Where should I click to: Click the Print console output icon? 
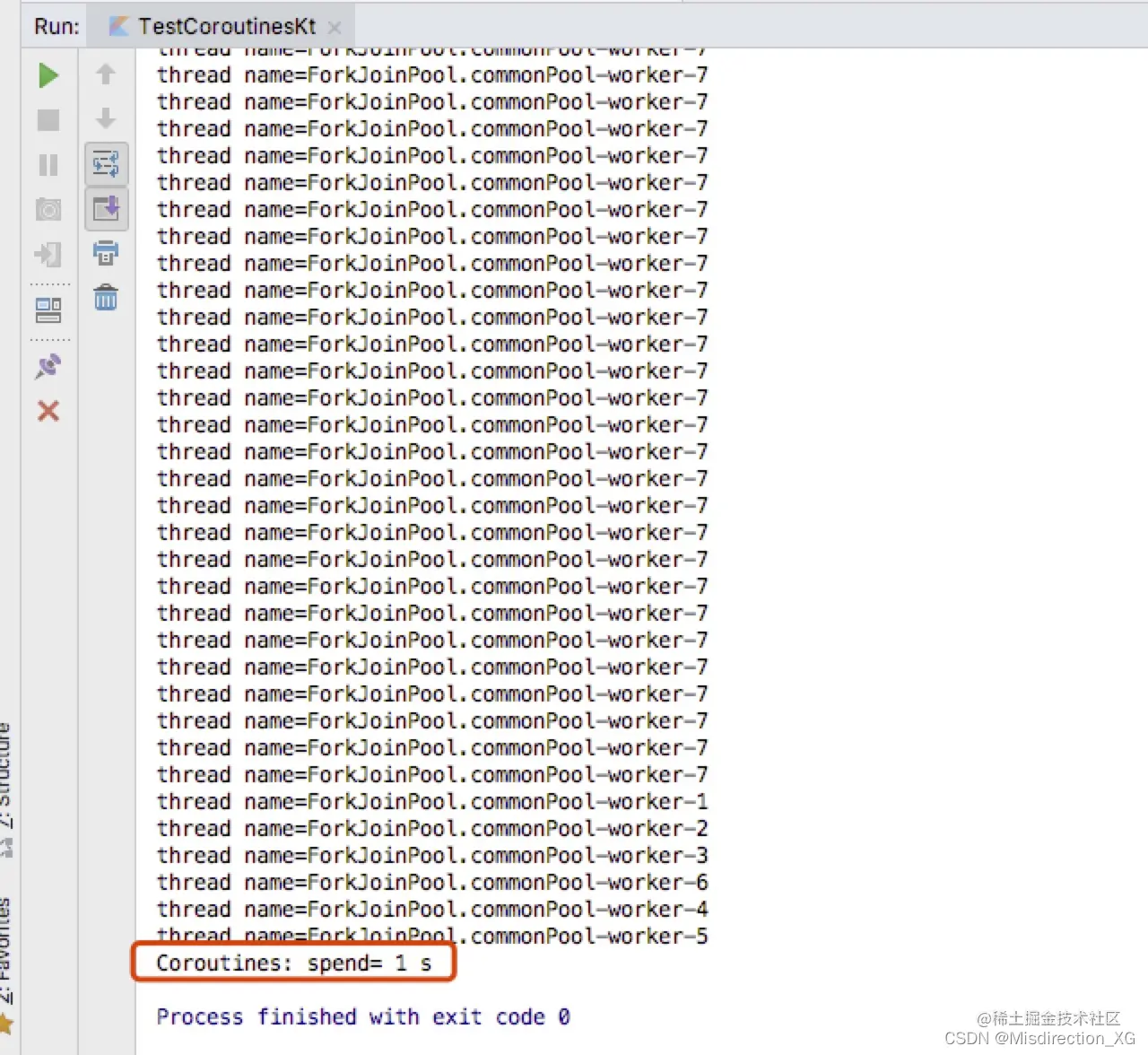106,253
